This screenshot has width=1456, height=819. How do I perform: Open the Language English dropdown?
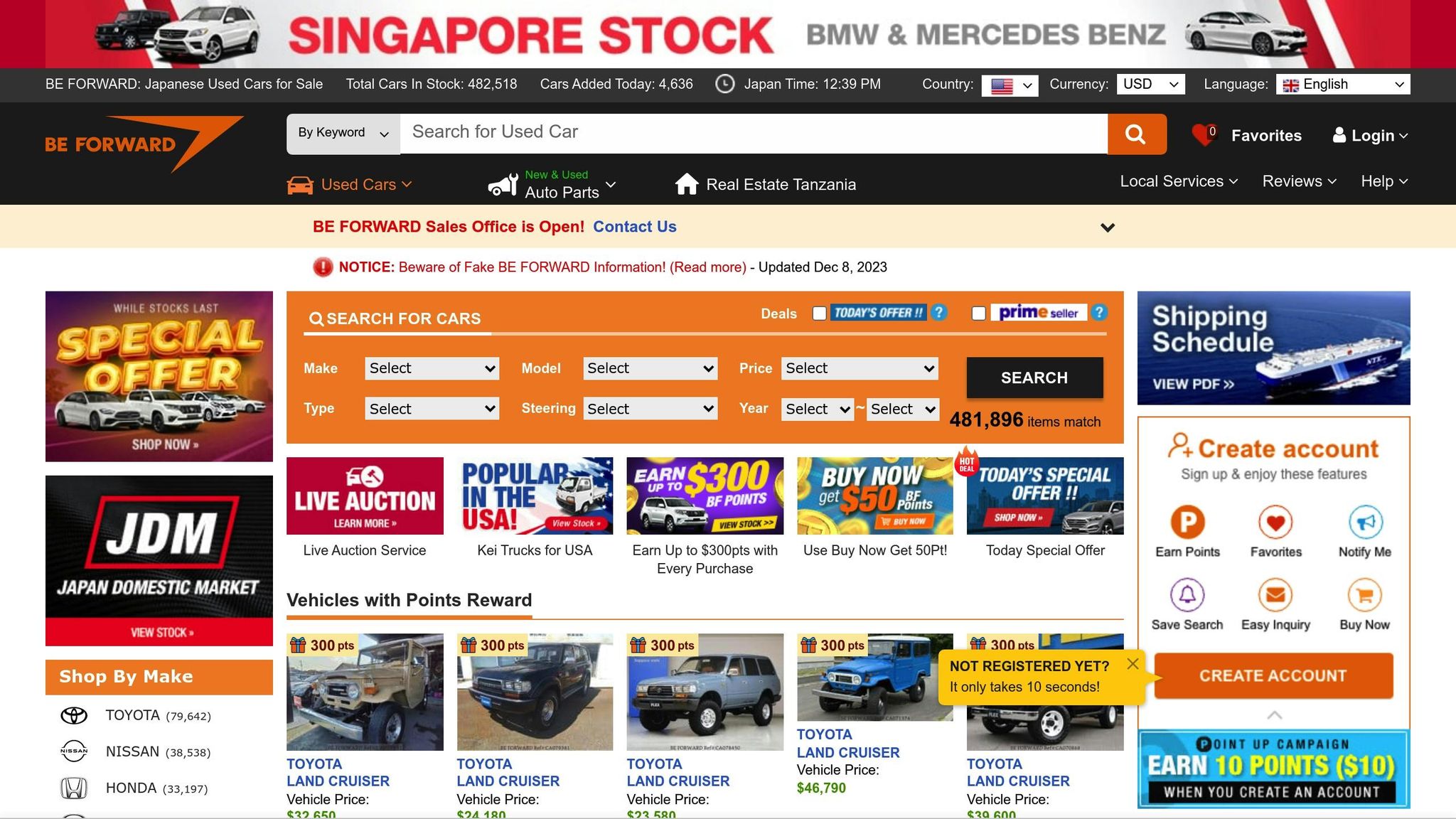coord(1343,84)
